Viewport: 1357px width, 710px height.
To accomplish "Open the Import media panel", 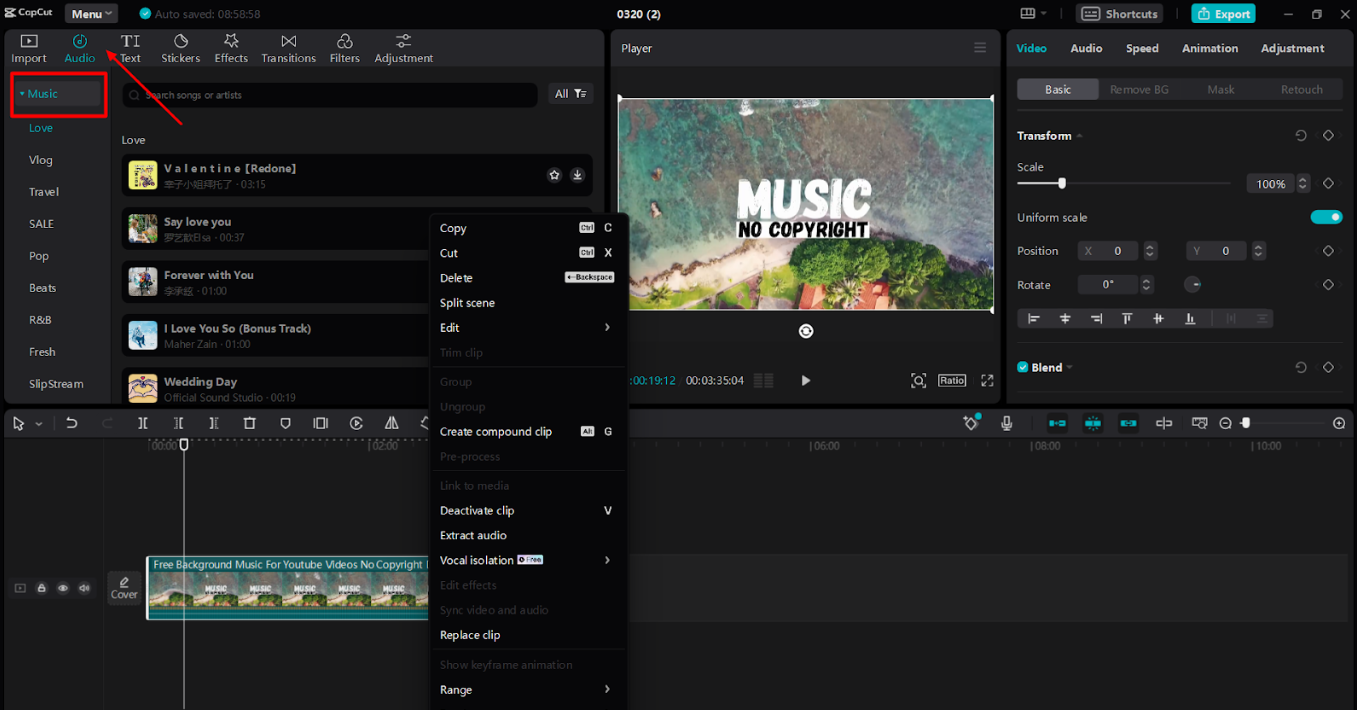I will click(29, 48).
